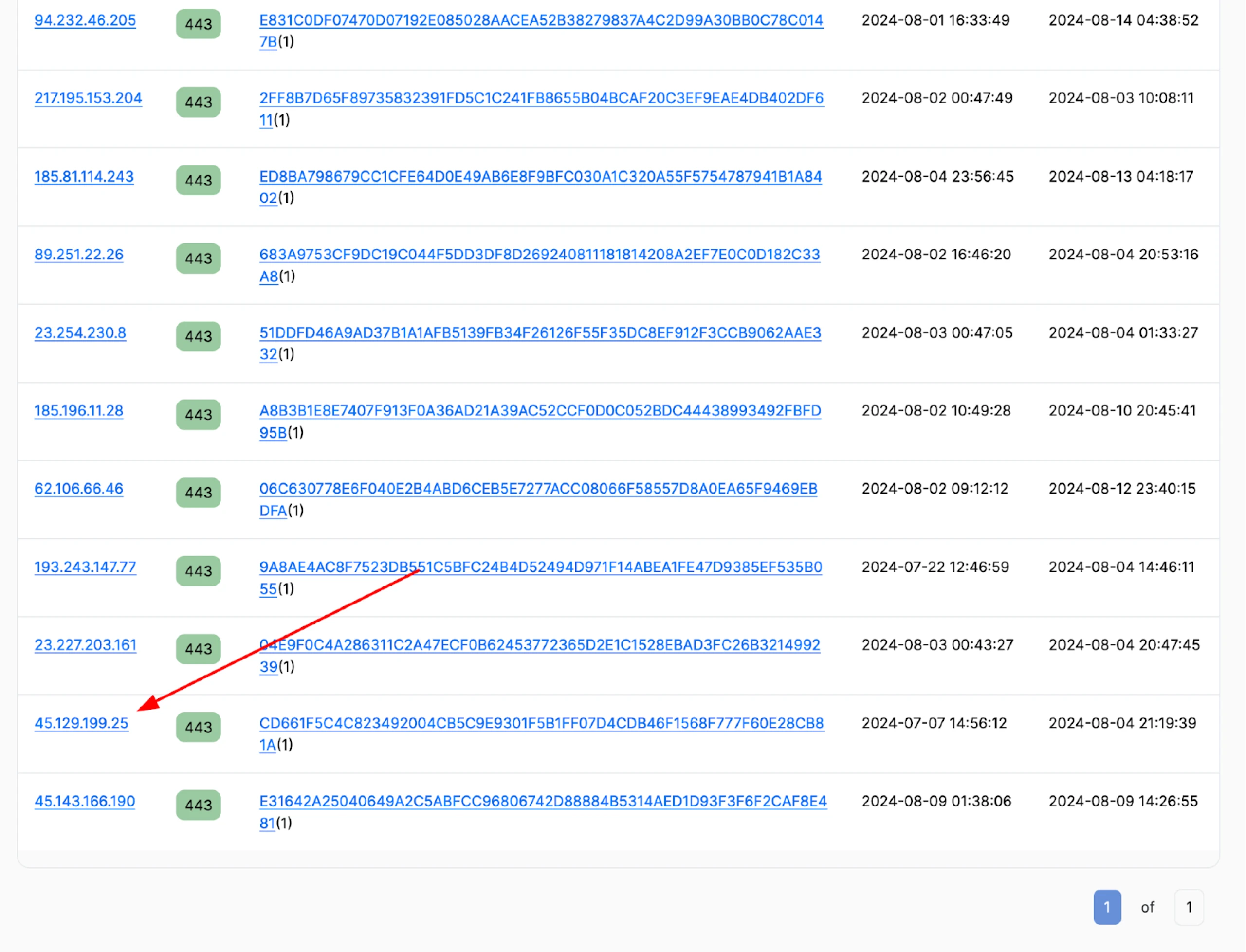Click port 443 badge for 185.196.11.28
This screenshot has height=952, width=1246.
(x=198, y=415)
